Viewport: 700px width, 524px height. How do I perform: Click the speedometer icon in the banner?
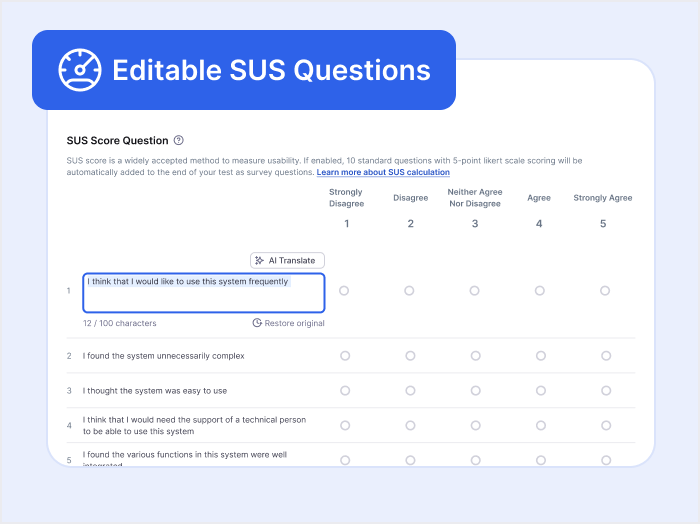(80, 70)
